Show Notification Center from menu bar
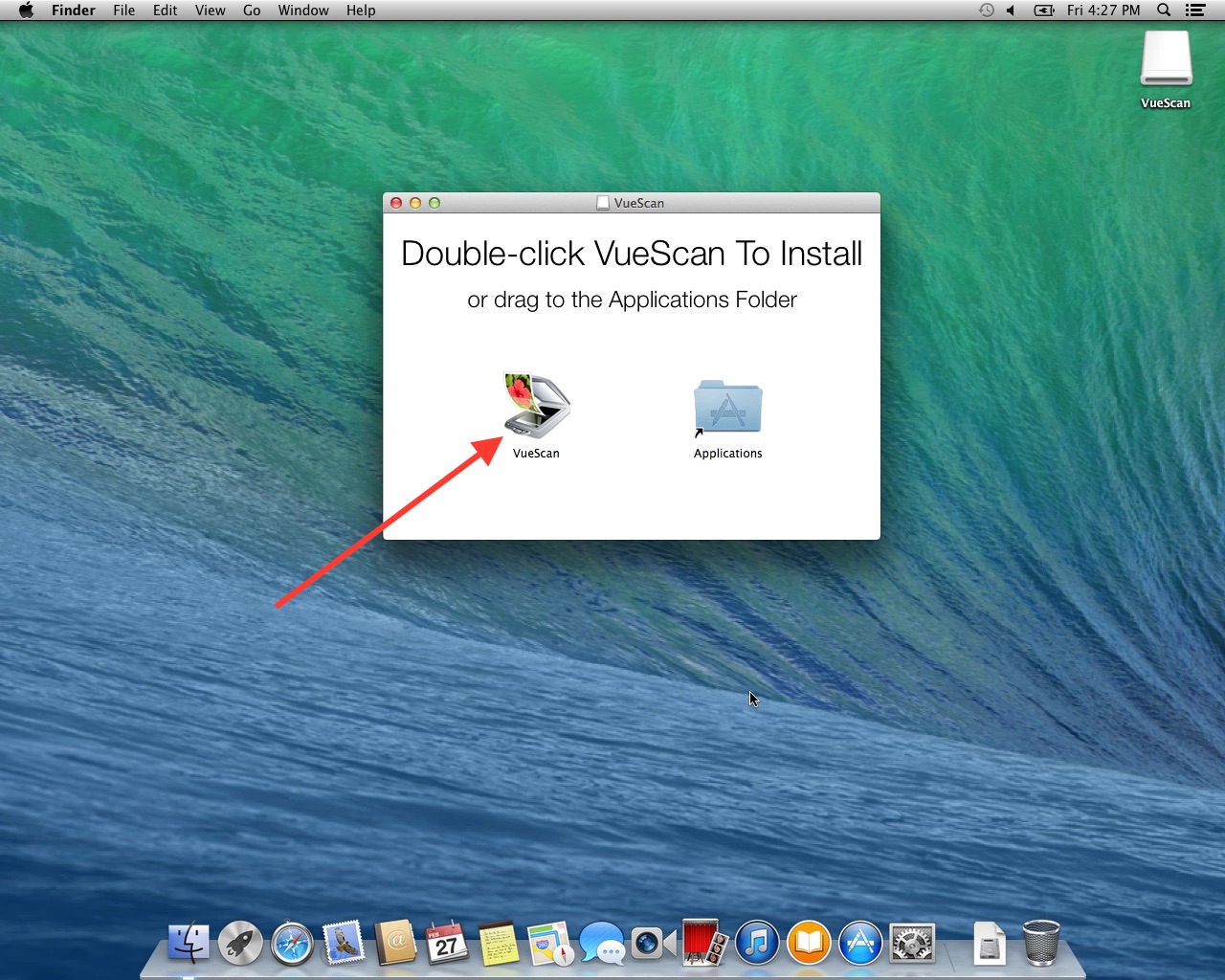The height and width of the screenshot is (980, 1225). click(1194, 11)
